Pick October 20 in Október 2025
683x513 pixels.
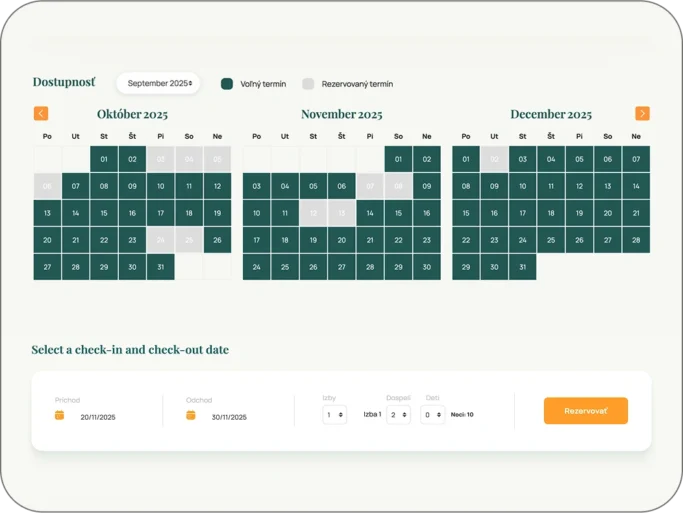pyautogui.click(x=47, y=240)
